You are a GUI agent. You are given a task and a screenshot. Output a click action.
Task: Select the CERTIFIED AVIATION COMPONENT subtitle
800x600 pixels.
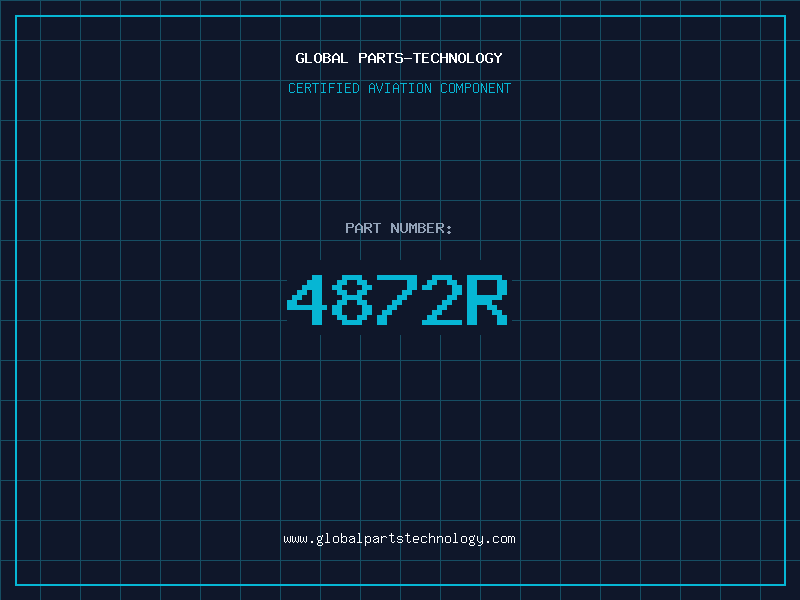point(399,88)
